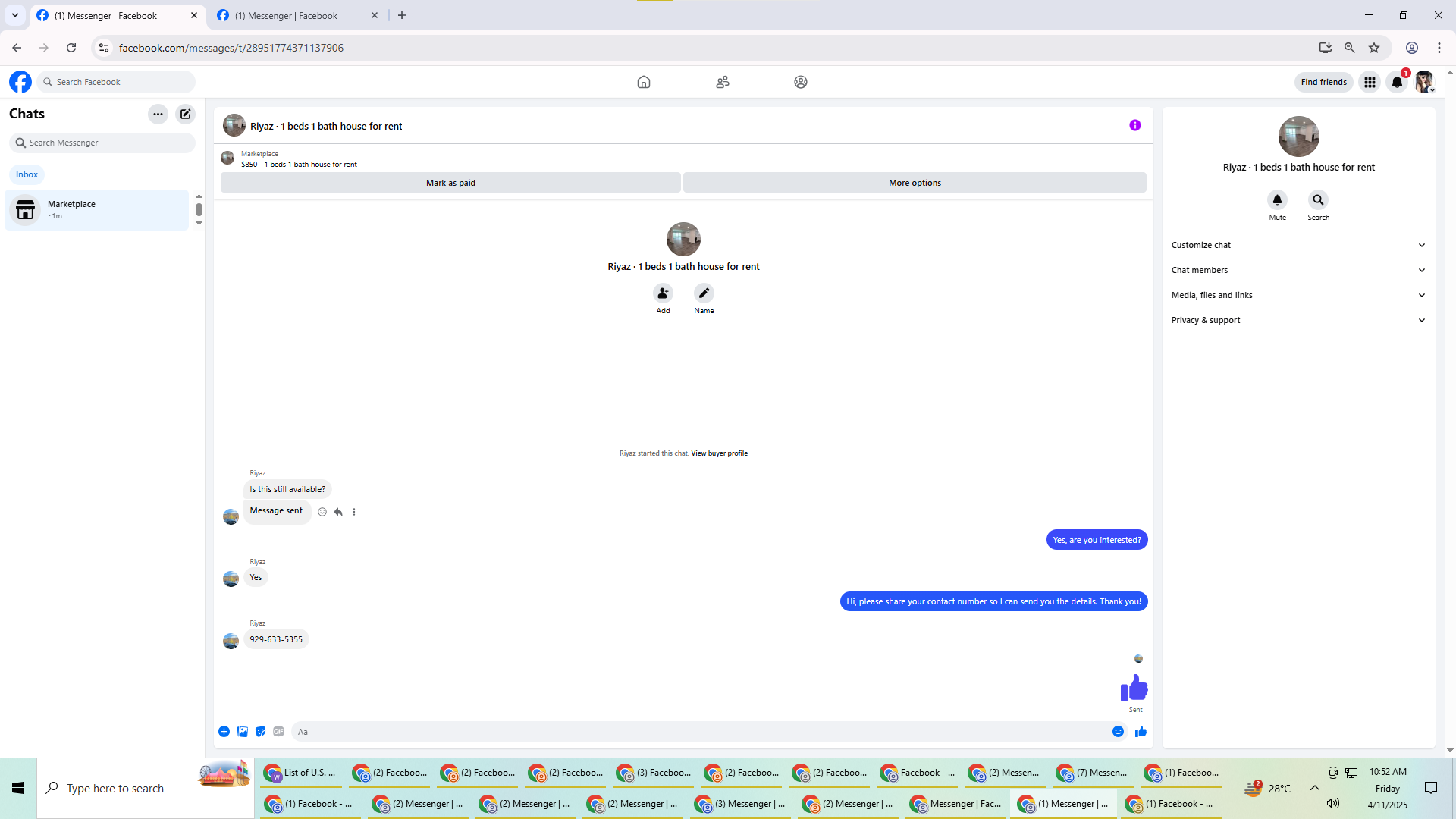The width and height of the screenshot is (1456, 819).
Task: Click the Chrome address bar URL
Action: (231, 48)
